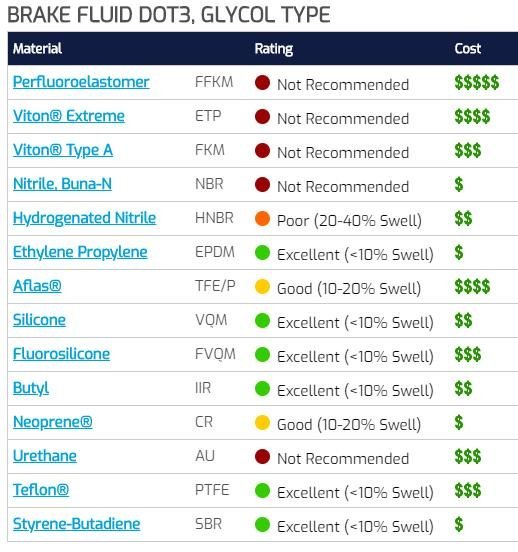Viewport: 518px width, 552px height.
Task: Open the Butyl material link
Action: 31,388
